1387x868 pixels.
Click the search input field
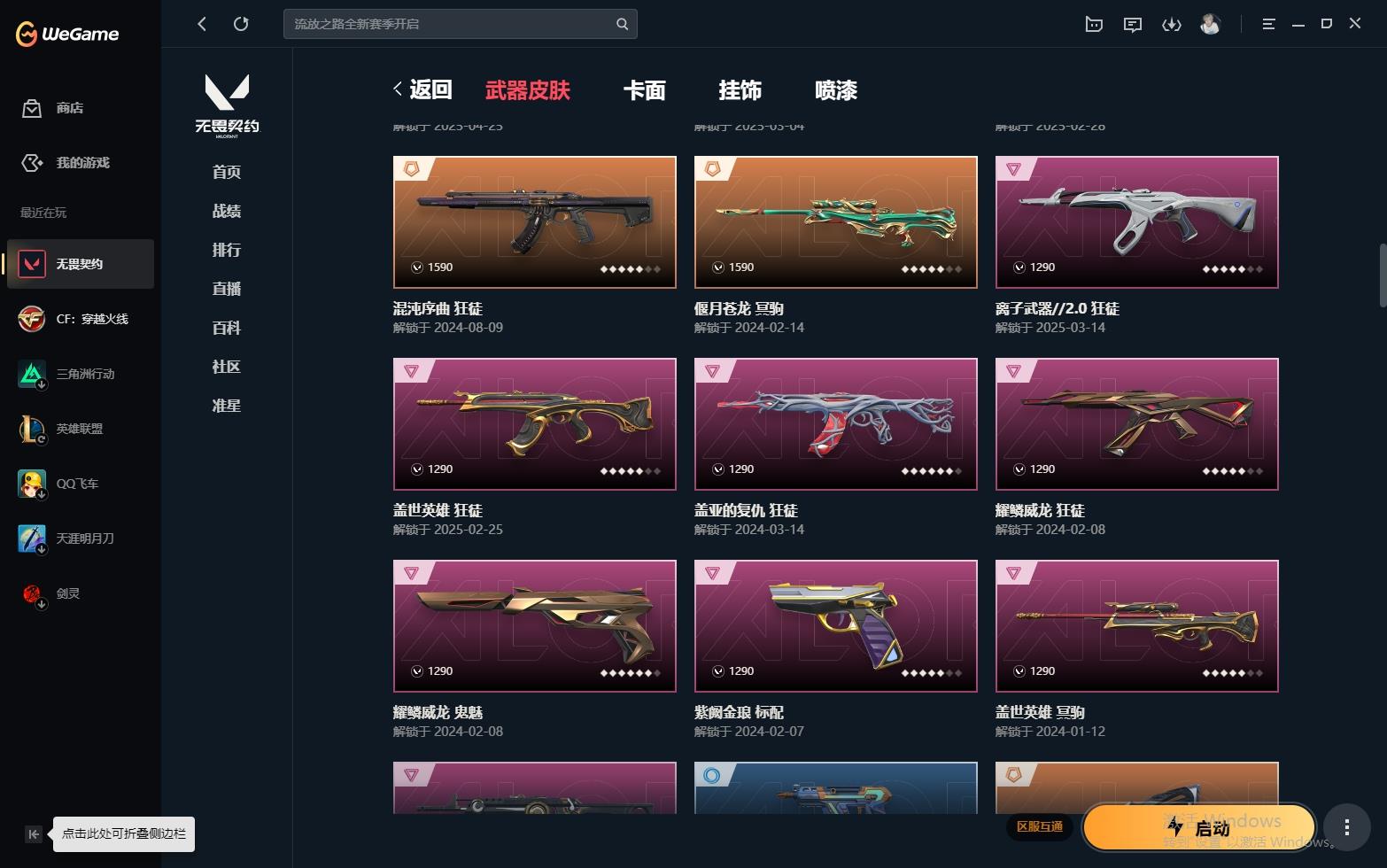coord(452,24)
